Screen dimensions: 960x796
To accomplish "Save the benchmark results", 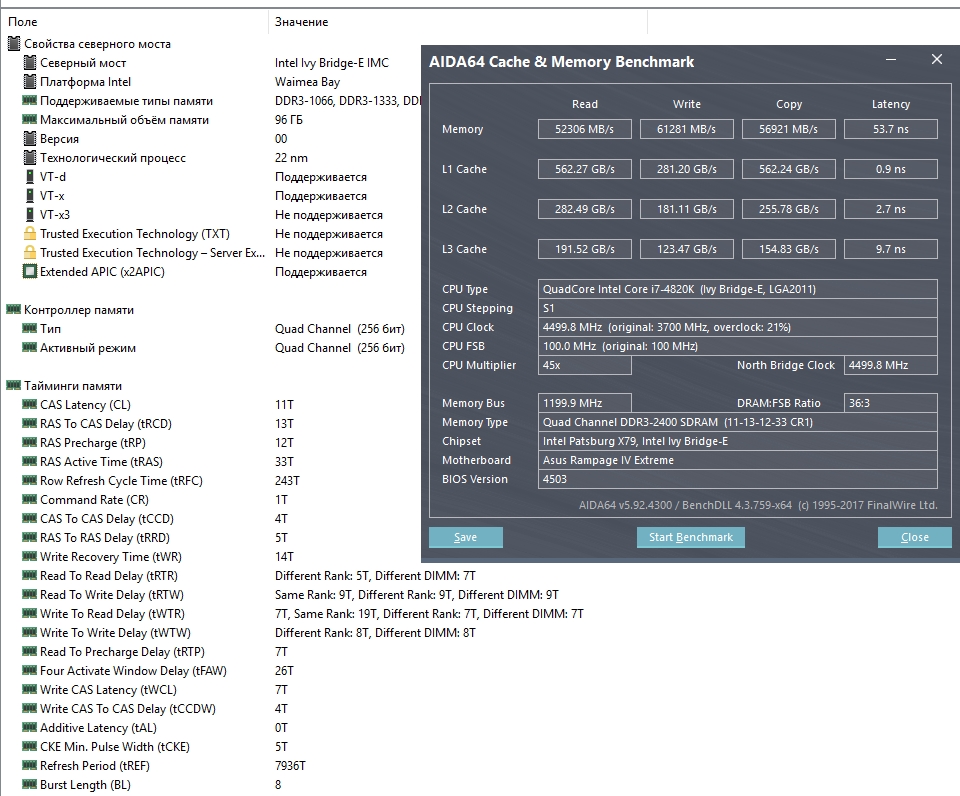I will [x=466, y=537].
